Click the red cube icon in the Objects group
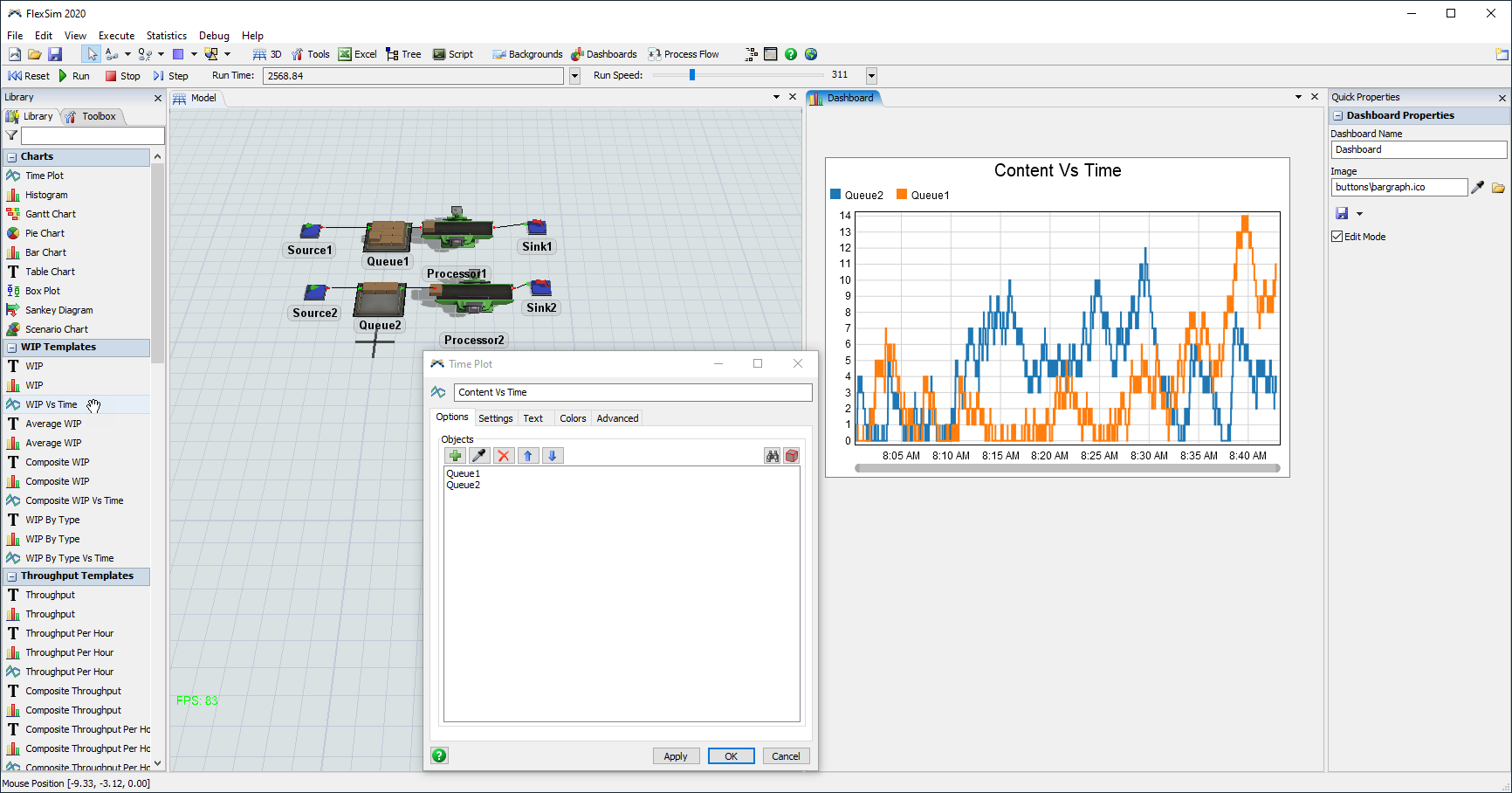Screen dimensions: 1512x793 point(792,456)
